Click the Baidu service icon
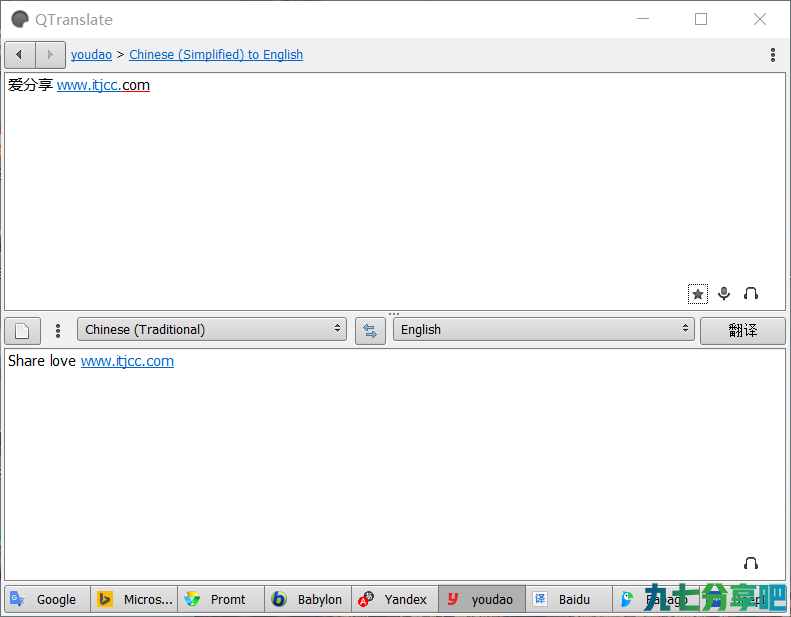 [540, 599]
